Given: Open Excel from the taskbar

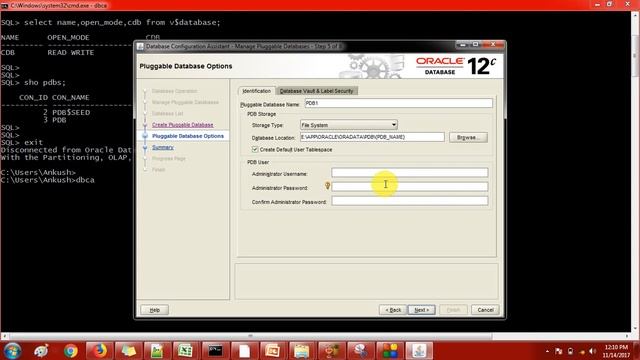Looking at the screenshot, I should (x=186, y=351).
